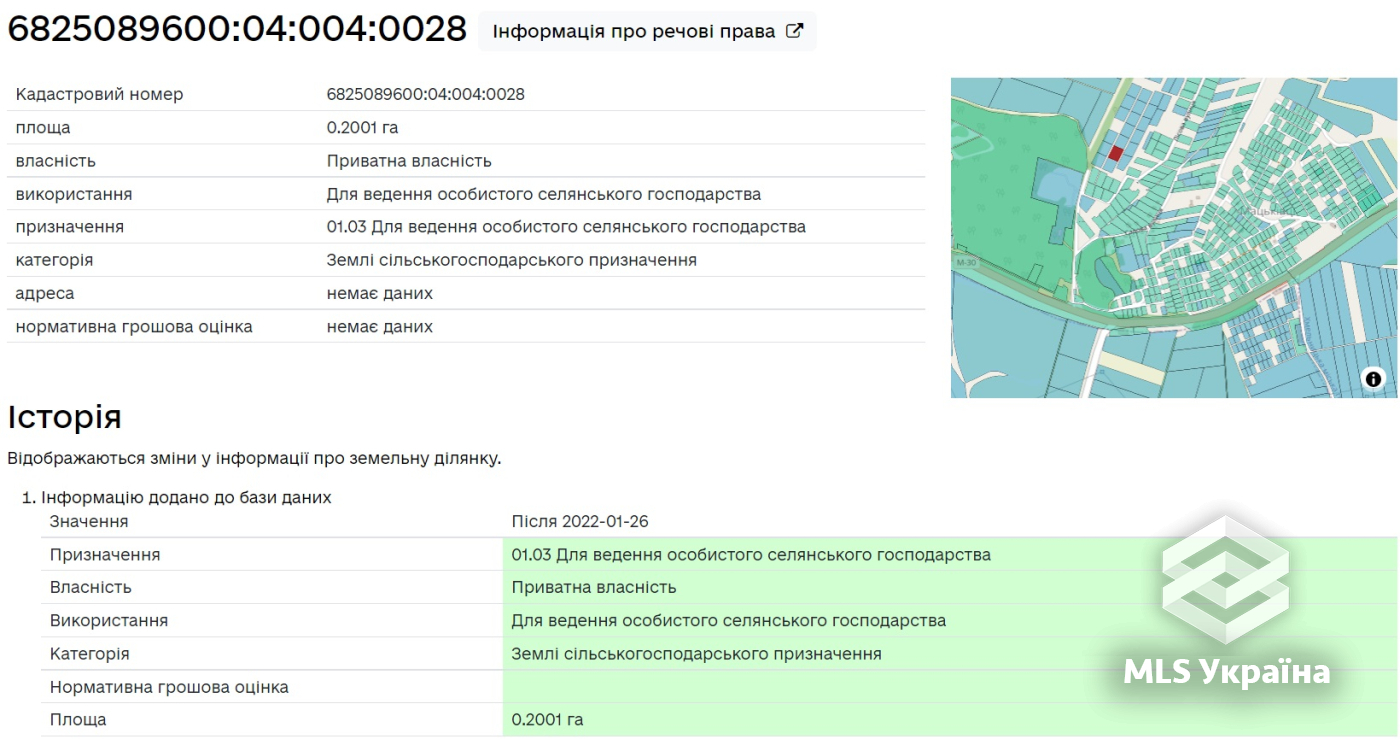Viewport: 1400px width, 739px height.
Task: Select the Нормативна грошова оцінка label in the history table
Action: (169, 687)
